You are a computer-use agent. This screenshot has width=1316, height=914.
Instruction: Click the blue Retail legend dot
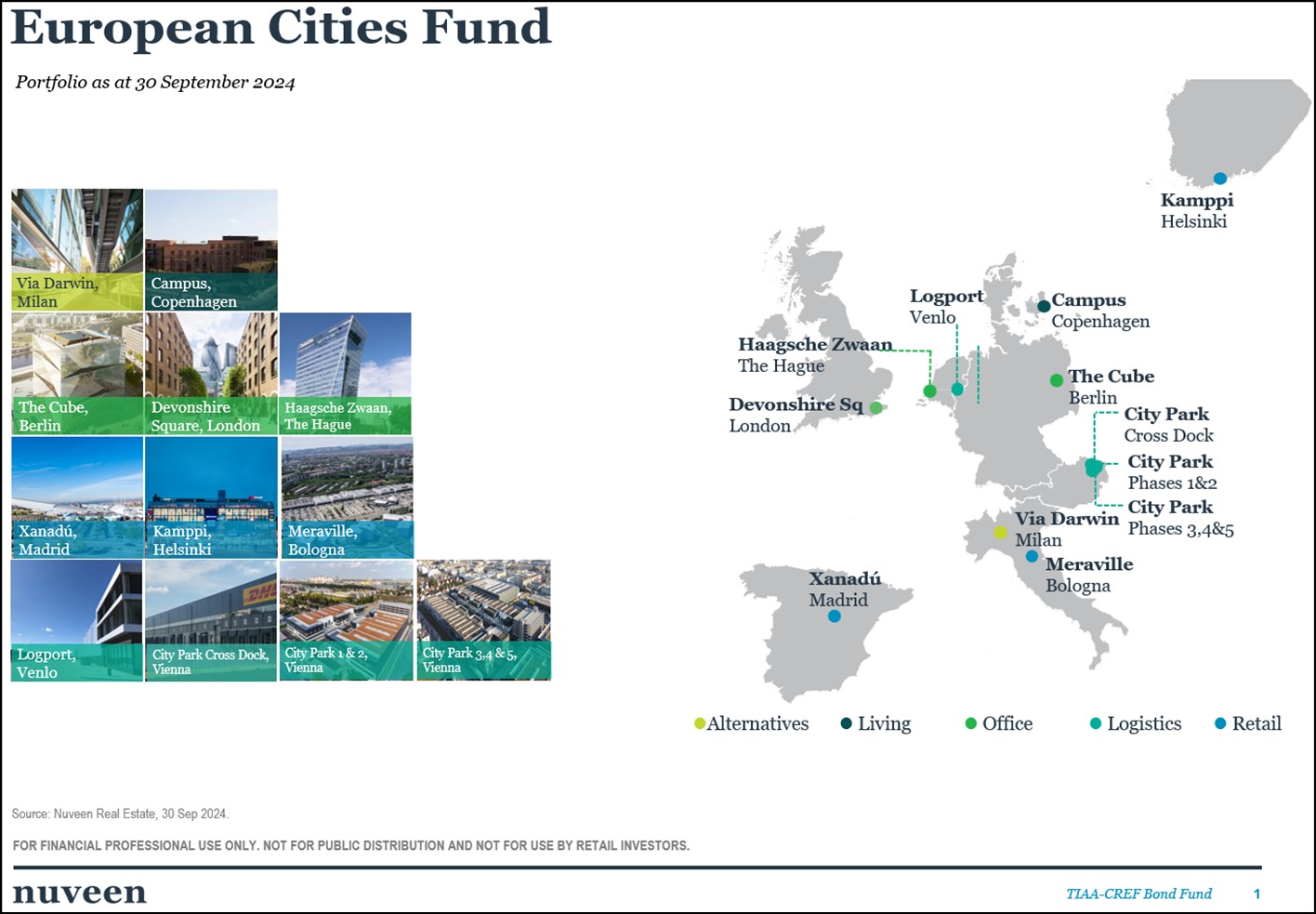click(x=1220, y=723)
